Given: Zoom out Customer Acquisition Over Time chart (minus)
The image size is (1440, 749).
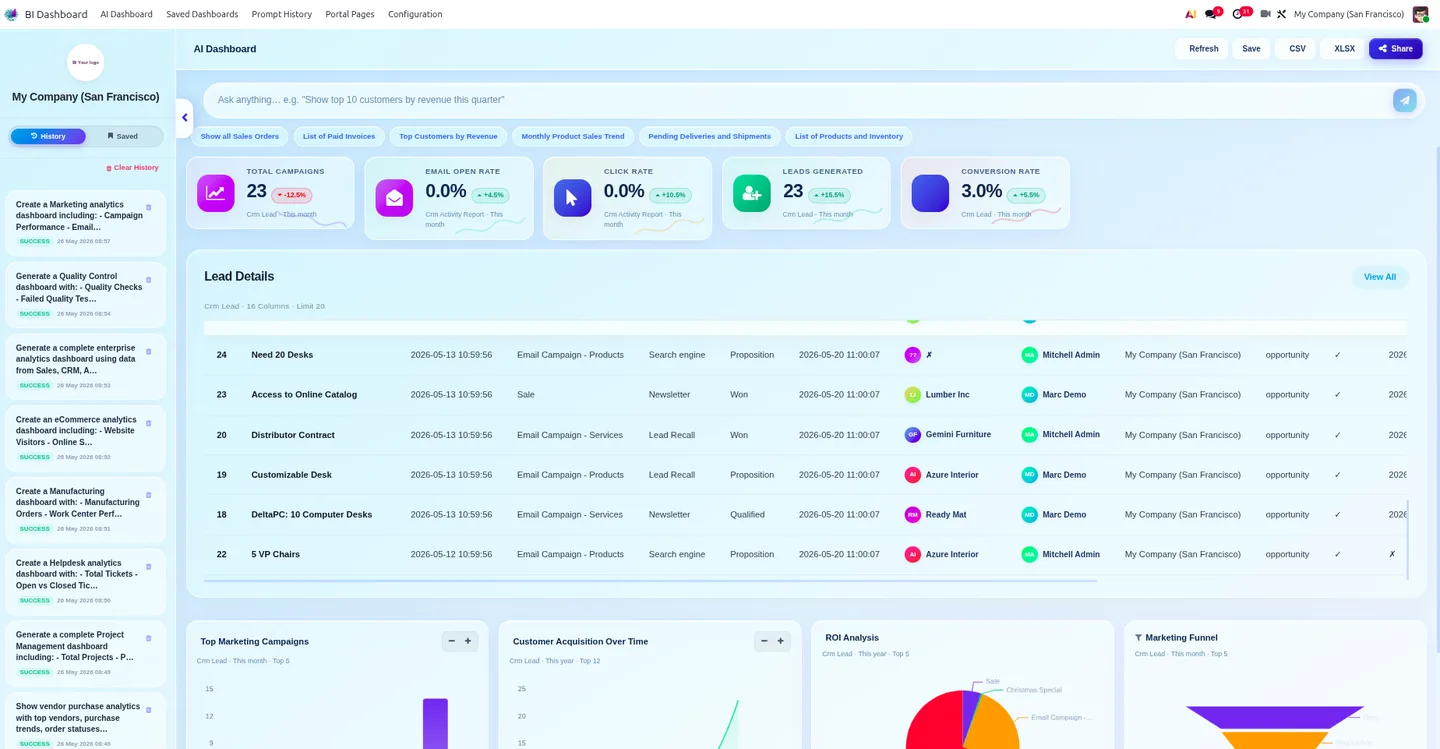Looking at the screenshot, I should 764,641.
